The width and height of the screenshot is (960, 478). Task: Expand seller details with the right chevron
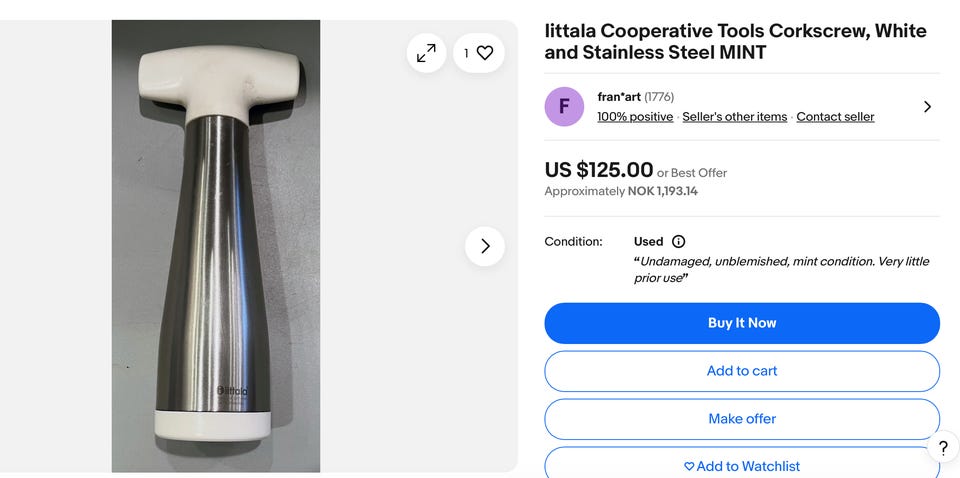[927, 107]
